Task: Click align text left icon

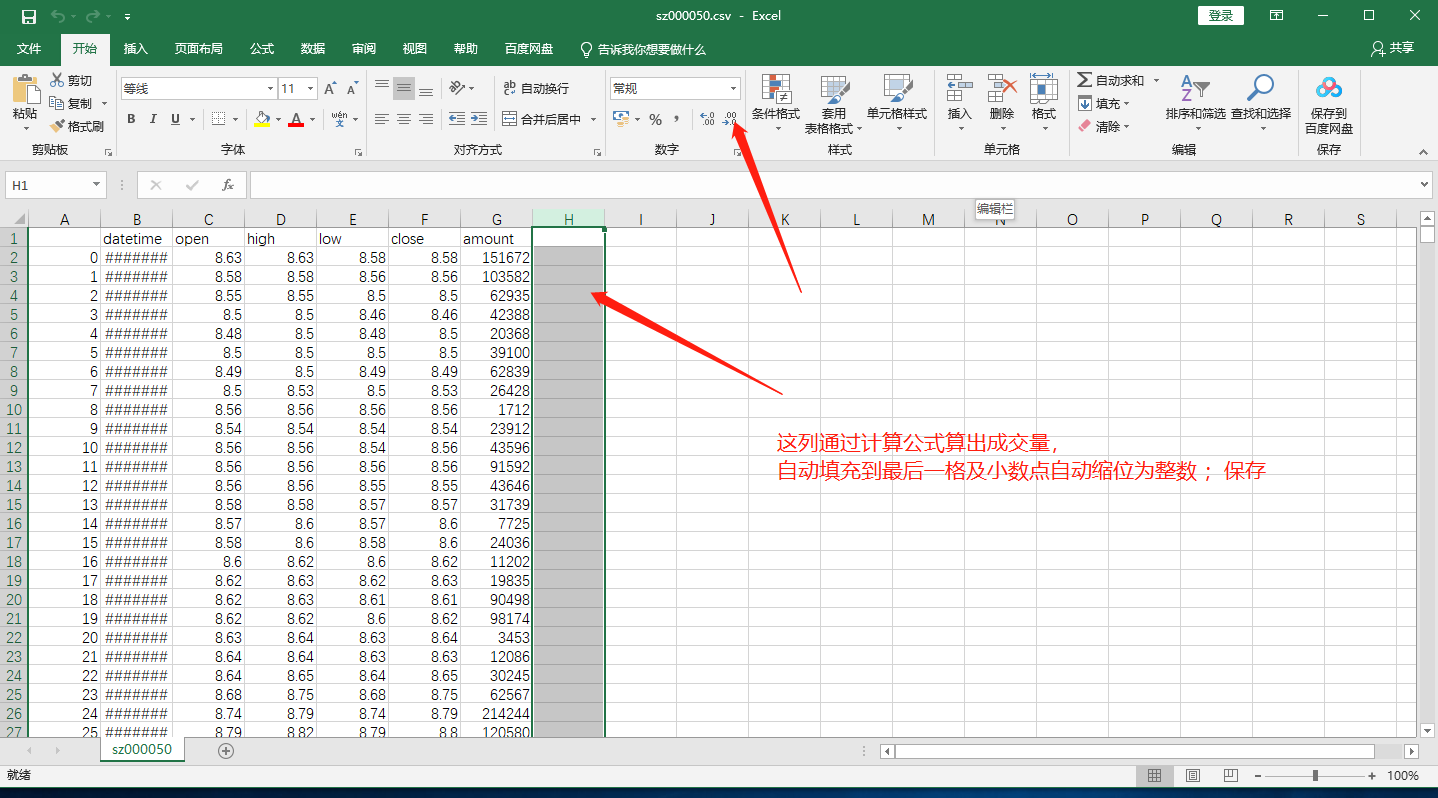Action: 382,119
